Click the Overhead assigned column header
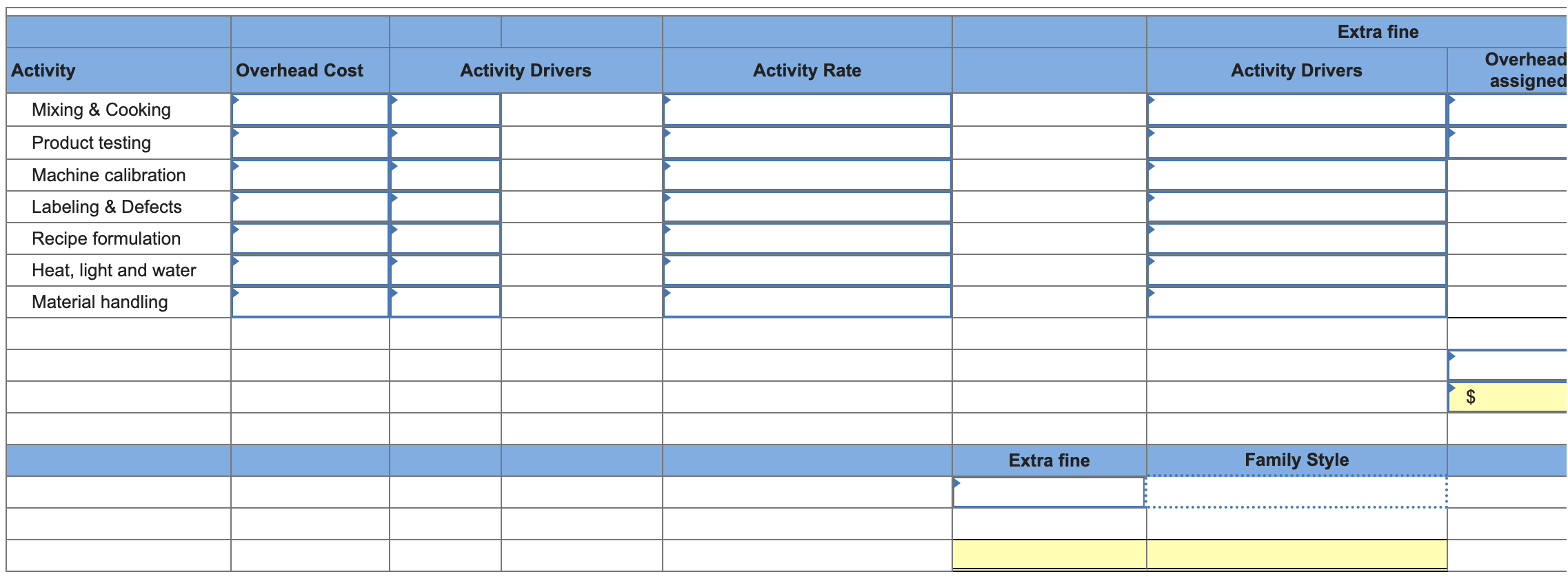 (x=1526, y=70)
